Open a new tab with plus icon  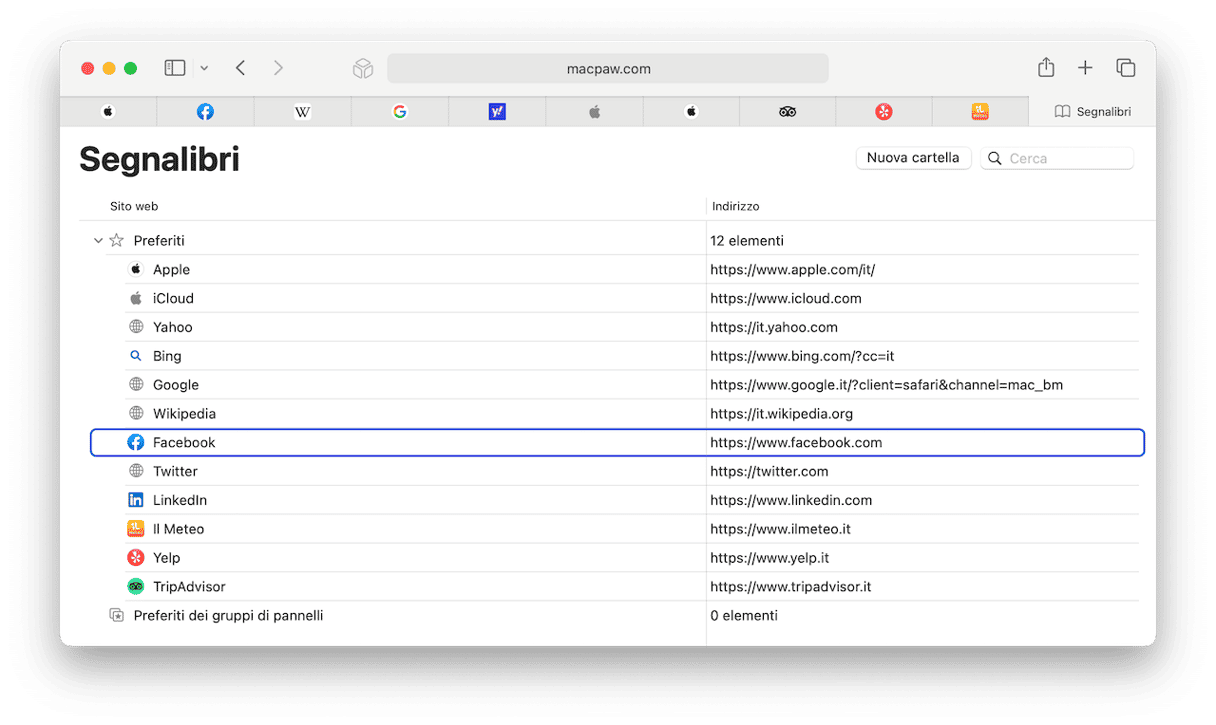pyautogui.click(x=1085, y=68)
